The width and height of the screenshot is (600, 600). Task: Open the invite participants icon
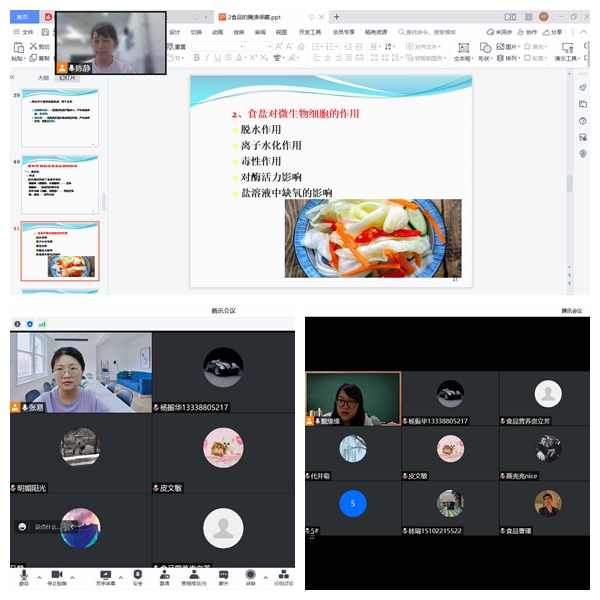[x=164, y=575]
